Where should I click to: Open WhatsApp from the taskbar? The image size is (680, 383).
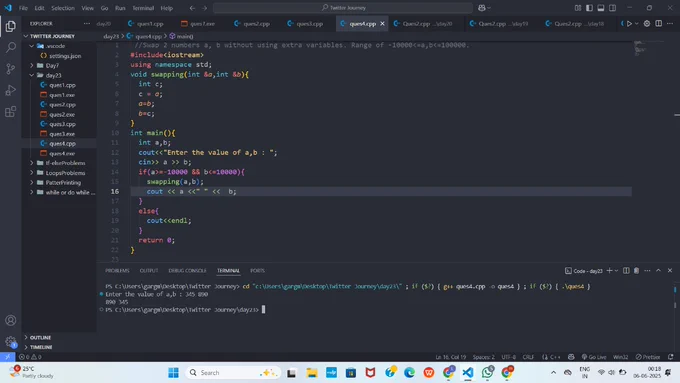pos(487,373)
